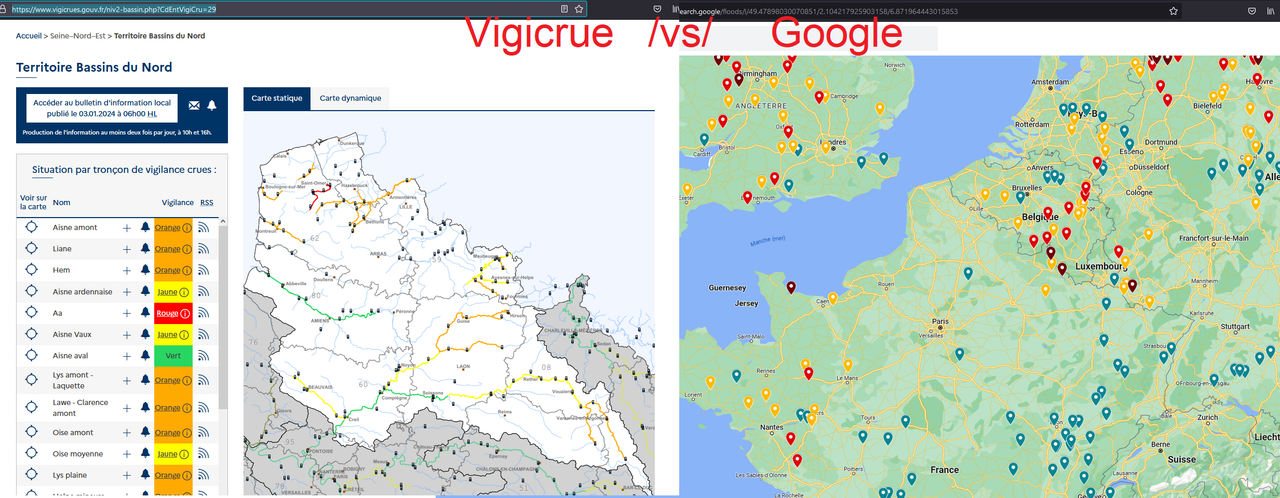Click the orange vigilance cell for Oise amont
Screen dimensions: 1280x498
click(x=173, y=433)
